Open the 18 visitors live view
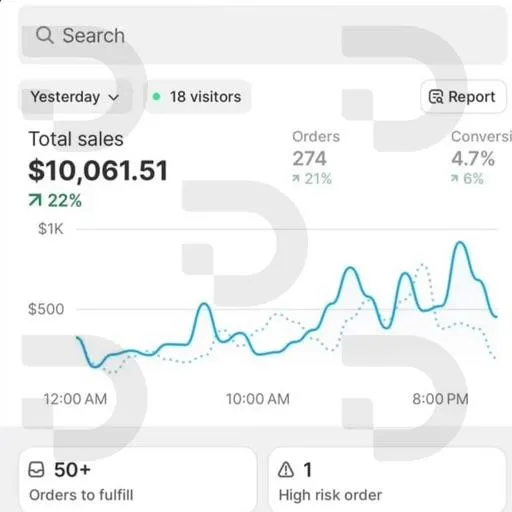This screenshot has width=512, height=512. coord(198,97)
